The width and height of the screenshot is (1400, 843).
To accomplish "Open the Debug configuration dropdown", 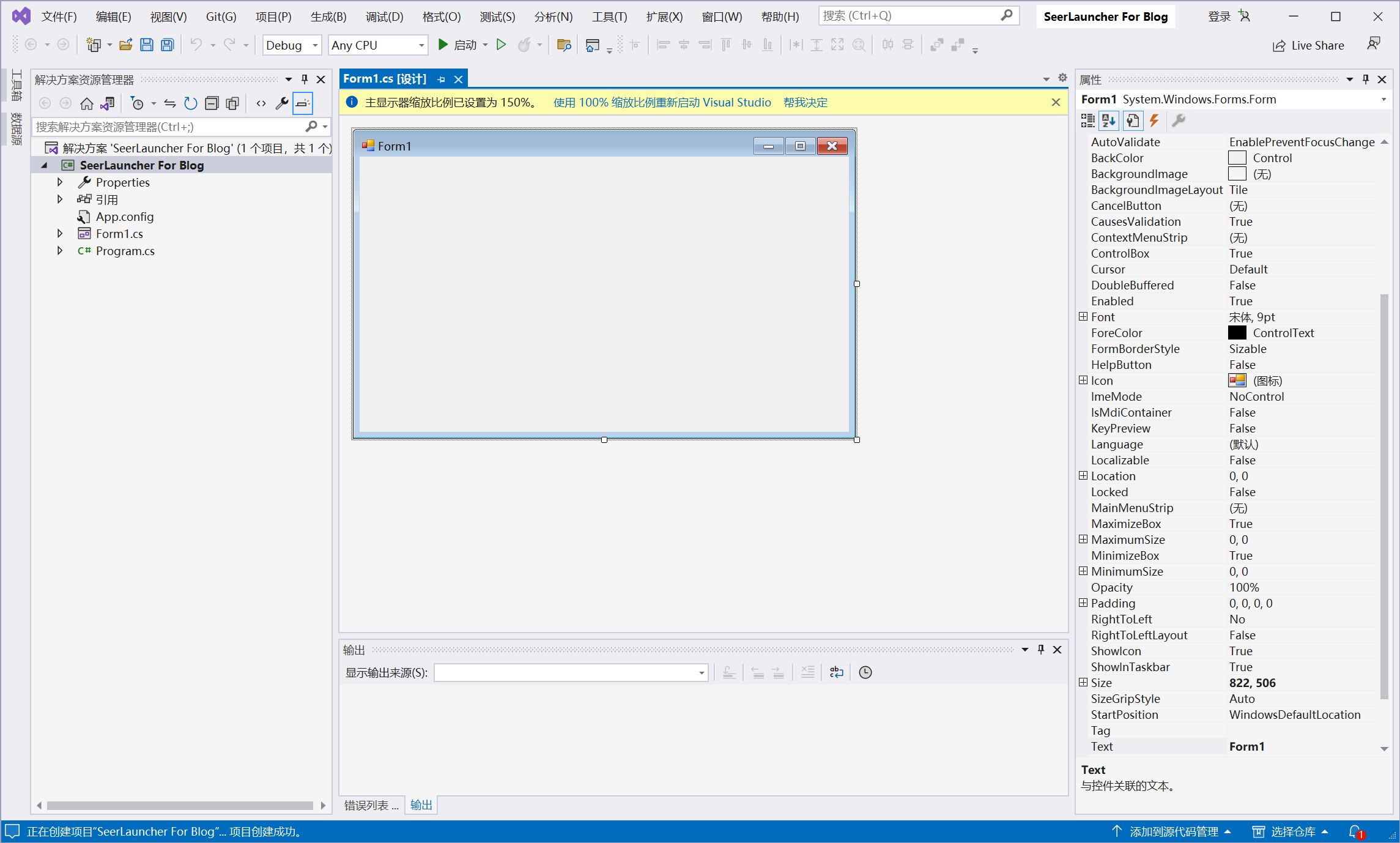I will coord(315,45).
